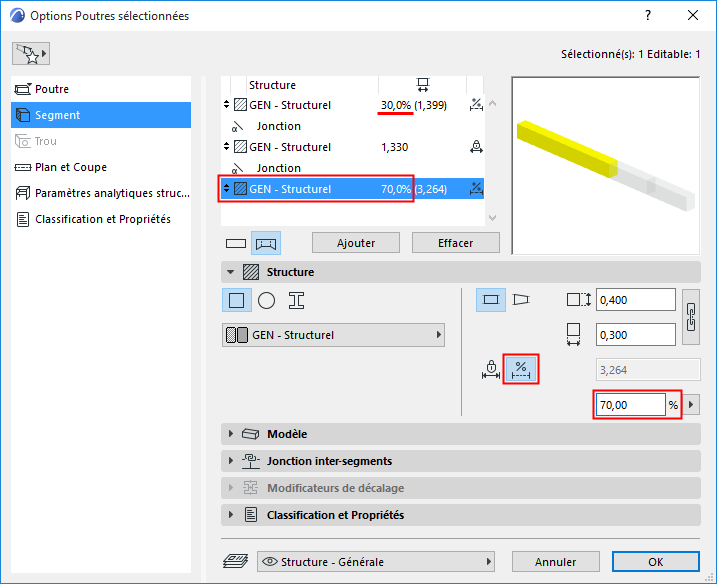Click reorder handle of the 30,0% segment row
The image size is (717, 584).
[226, 105]
